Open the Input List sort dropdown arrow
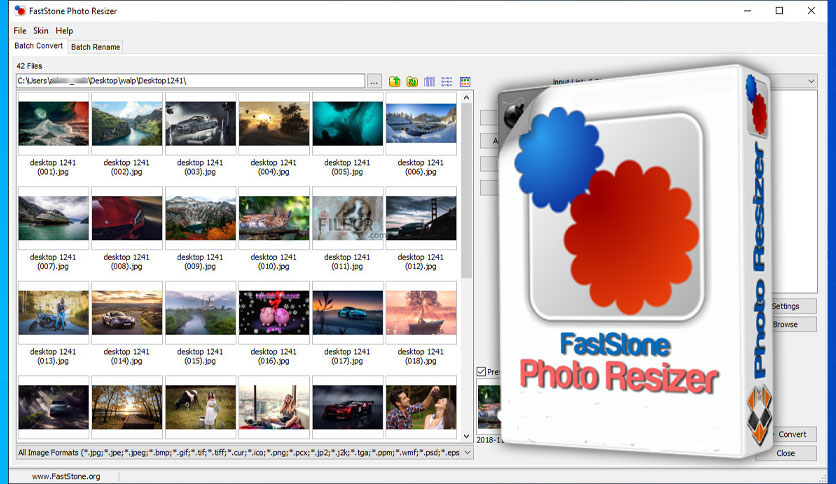Screen dimensions: 836x484 [811, 81]
